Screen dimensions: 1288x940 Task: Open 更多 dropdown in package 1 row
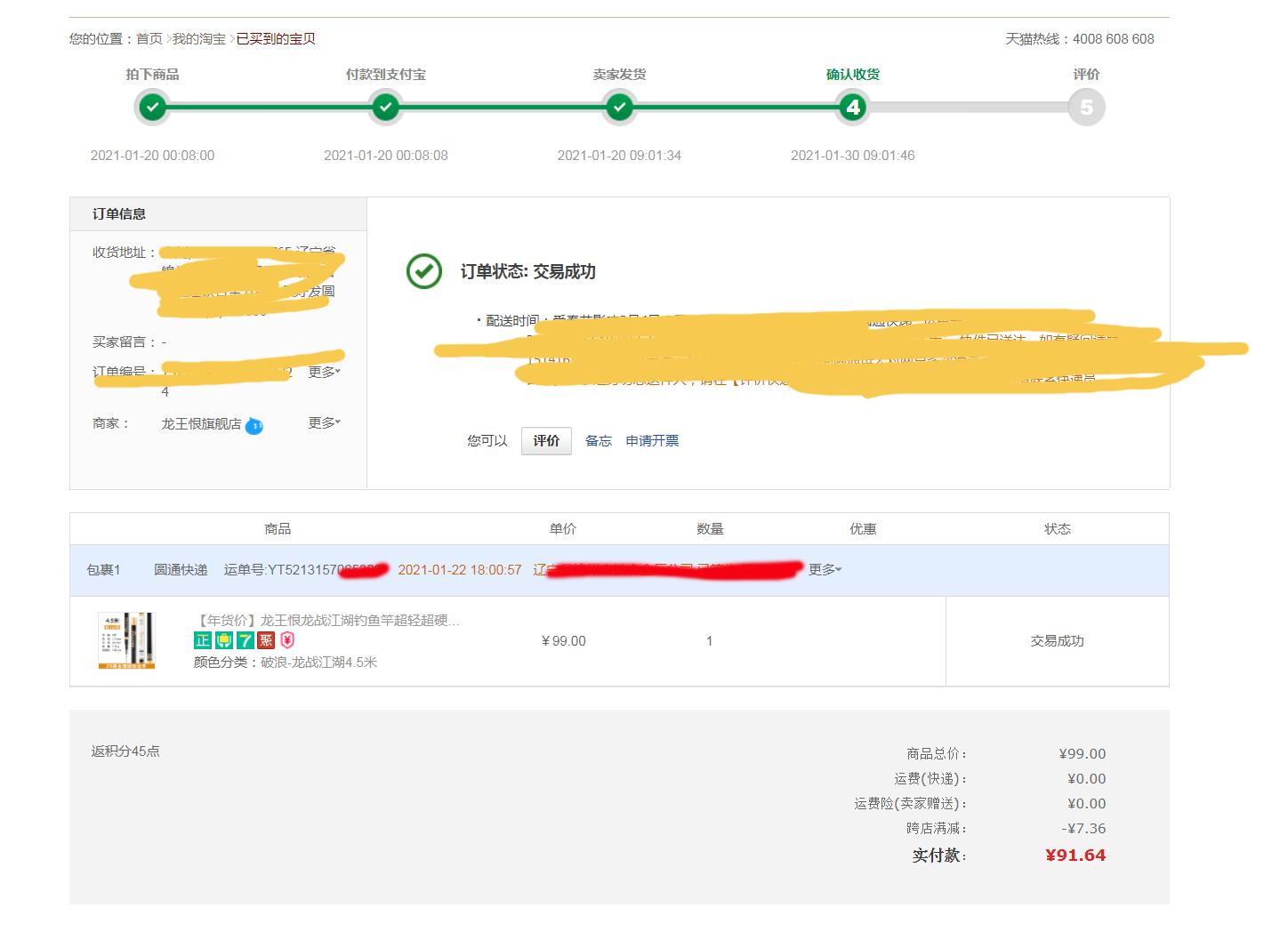pyautogui.click(x=823, y=570)
